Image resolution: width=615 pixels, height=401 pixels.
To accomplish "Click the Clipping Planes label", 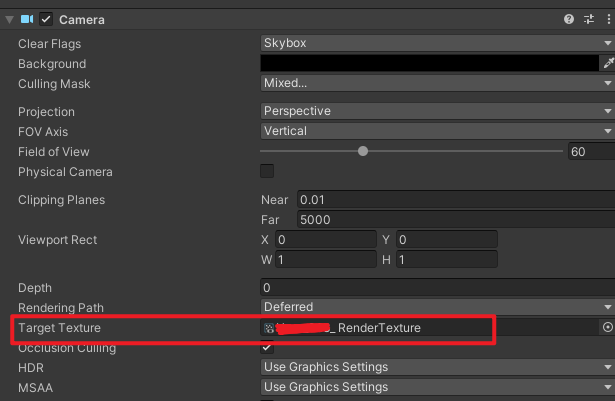I will coord(62,200).
